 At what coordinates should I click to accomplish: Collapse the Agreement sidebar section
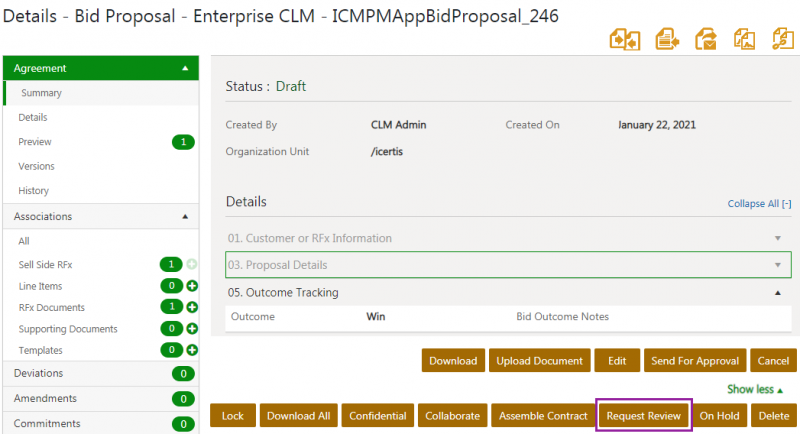(184, 69)
